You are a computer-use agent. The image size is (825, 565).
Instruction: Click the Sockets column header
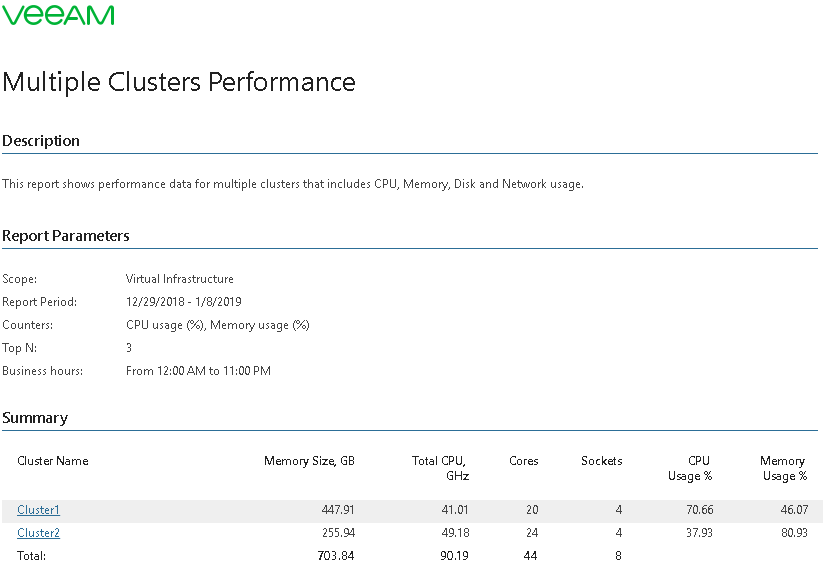click(601, 461)
